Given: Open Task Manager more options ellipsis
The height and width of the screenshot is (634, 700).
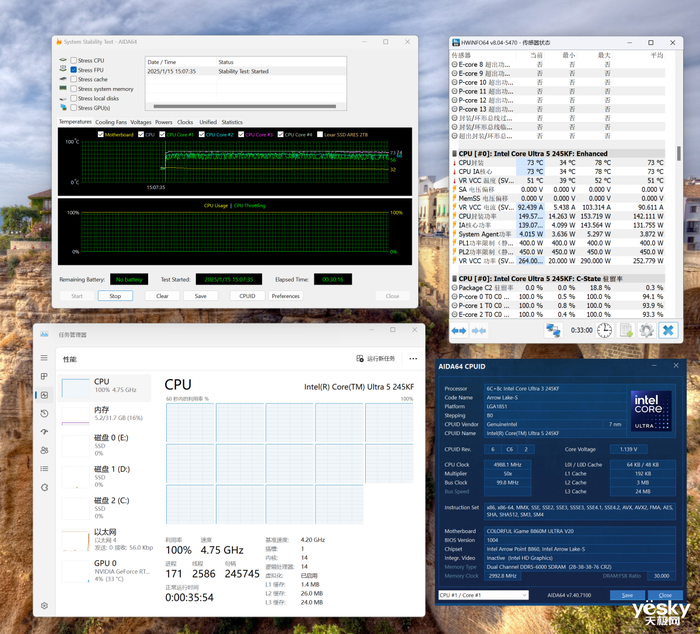Looking at the screenshot, I should click(413, 359).
